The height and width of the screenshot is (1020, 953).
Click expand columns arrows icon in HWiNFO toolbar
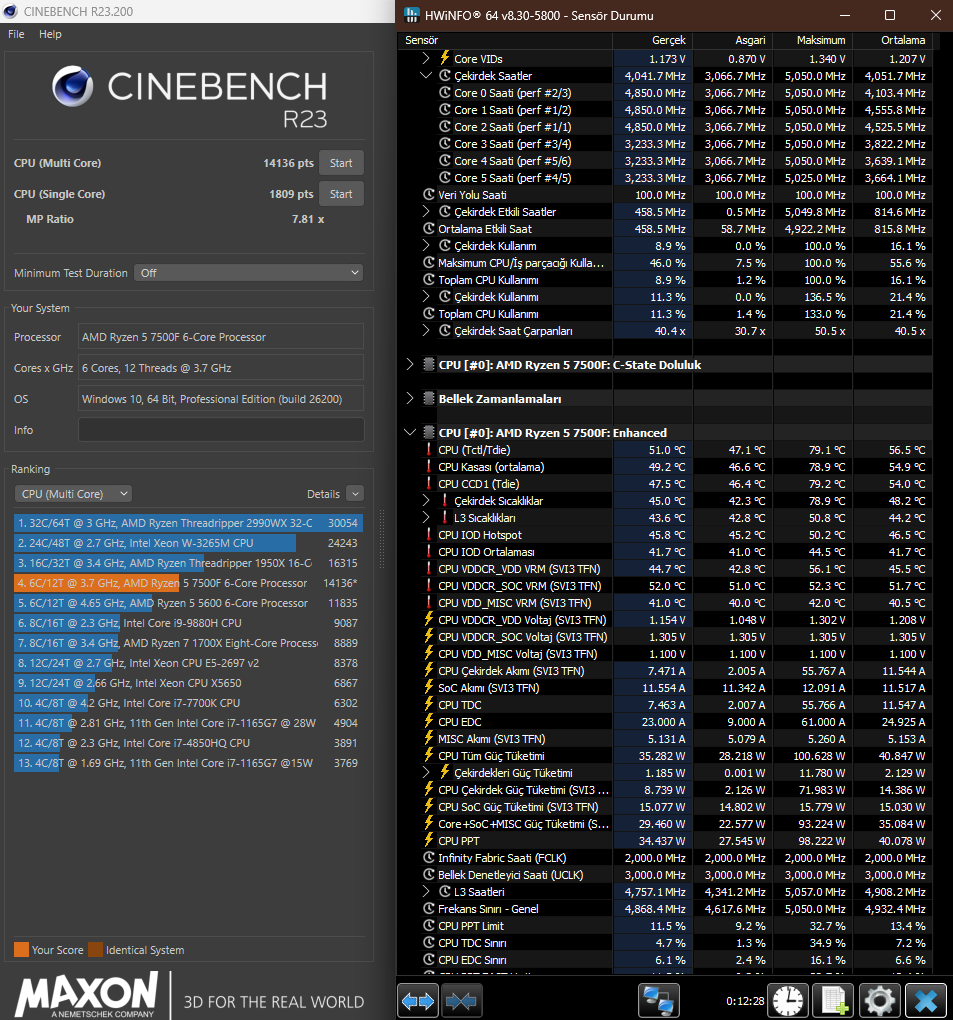point(418,1000)
